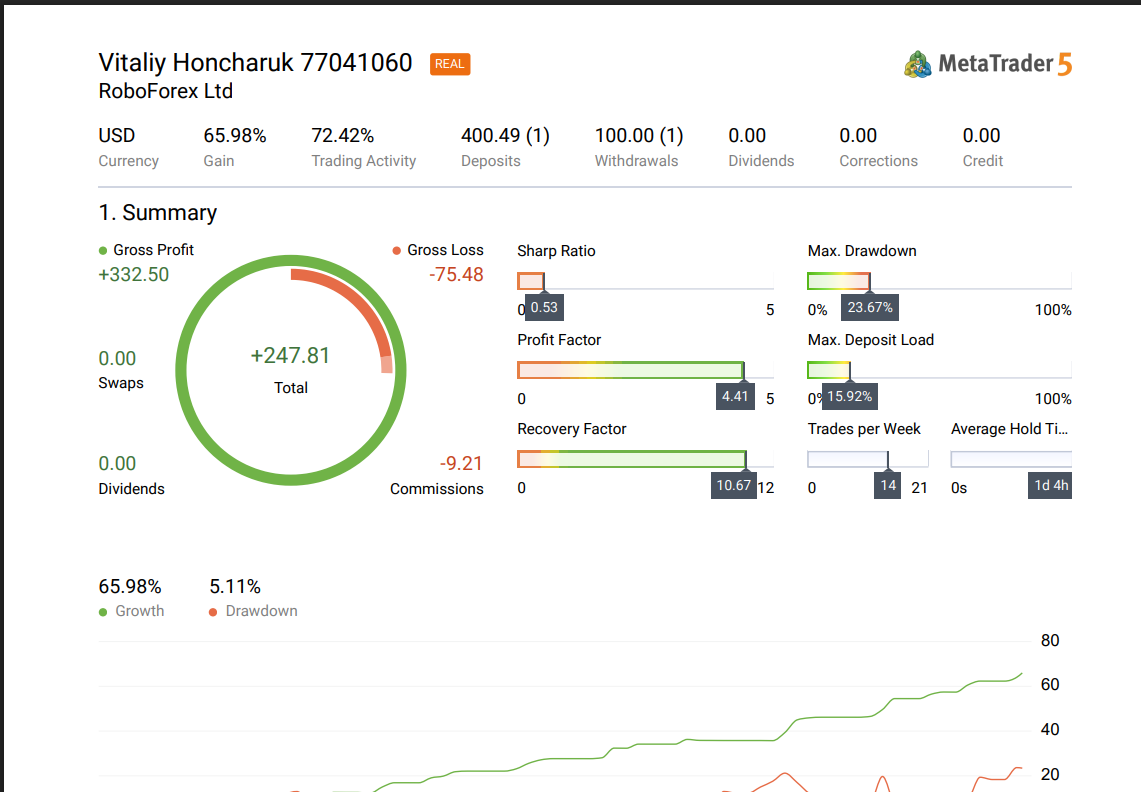Click the chart axis label 80

(1050, 641)
